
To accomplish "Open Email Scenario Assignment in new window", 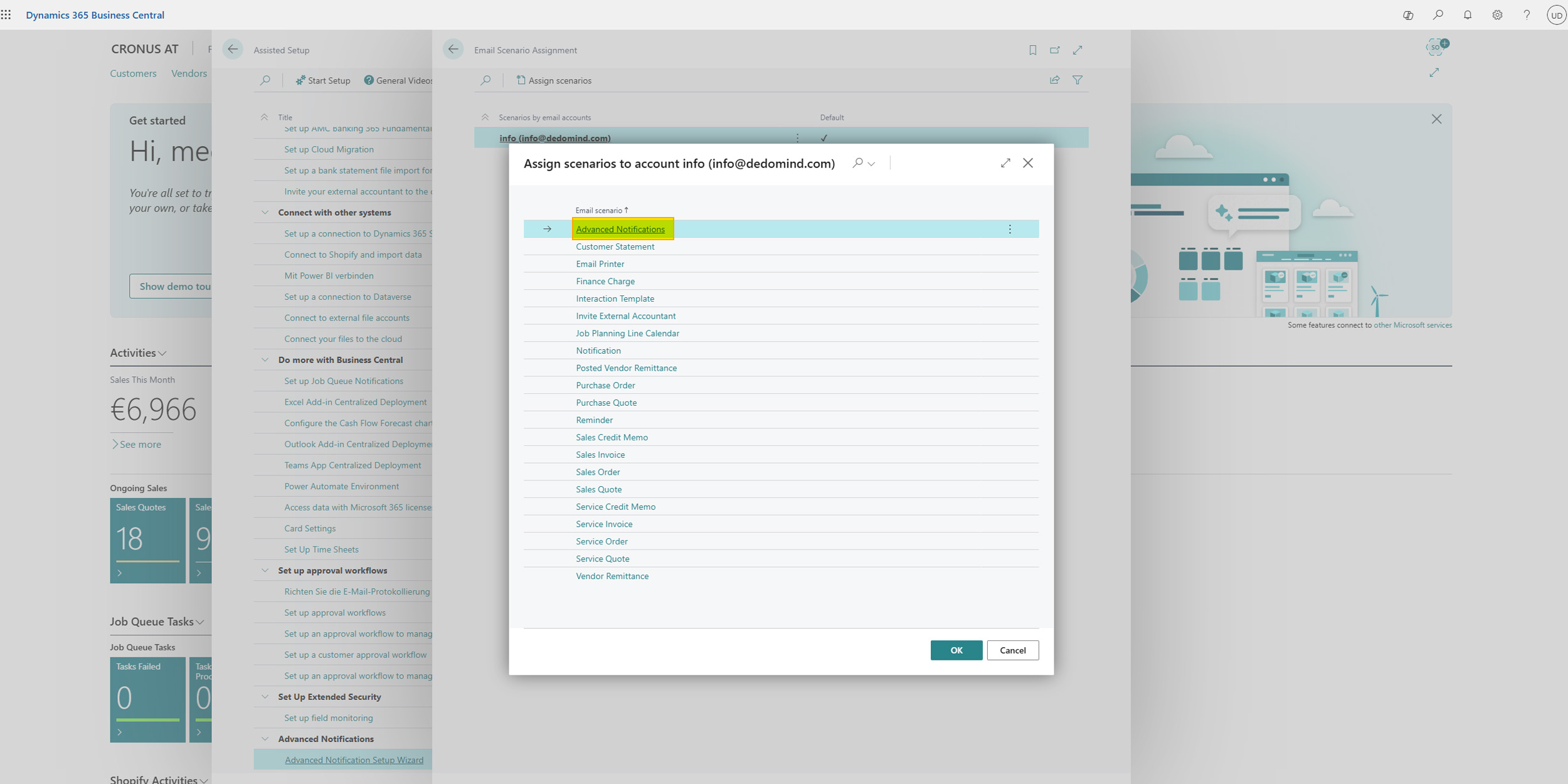I will pos(1055,50).
